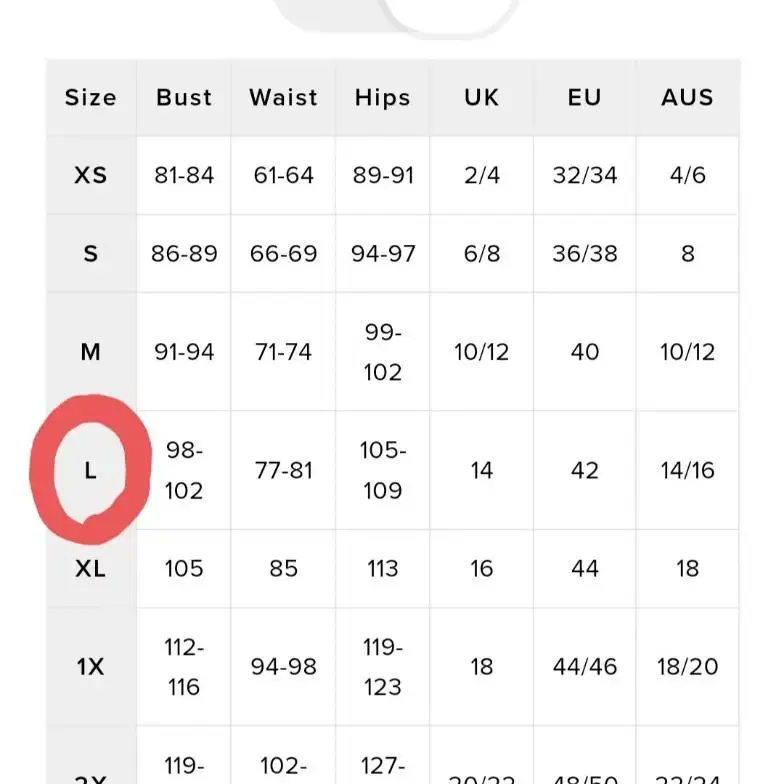
Task: Select the EU column header
Action: [584, 97]
